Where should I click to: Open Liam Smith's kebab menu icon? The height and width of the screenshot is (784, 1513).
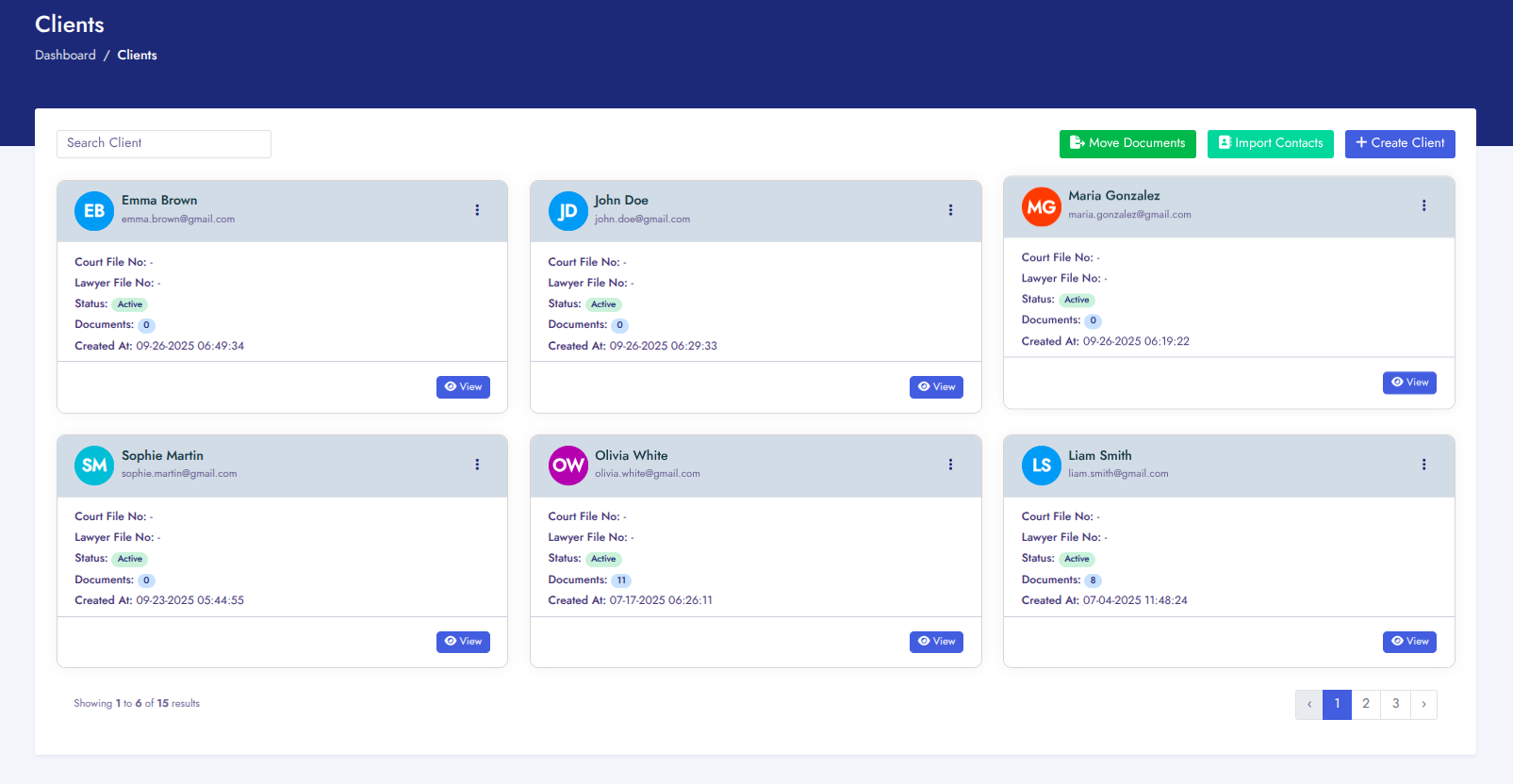point(1423,465)
